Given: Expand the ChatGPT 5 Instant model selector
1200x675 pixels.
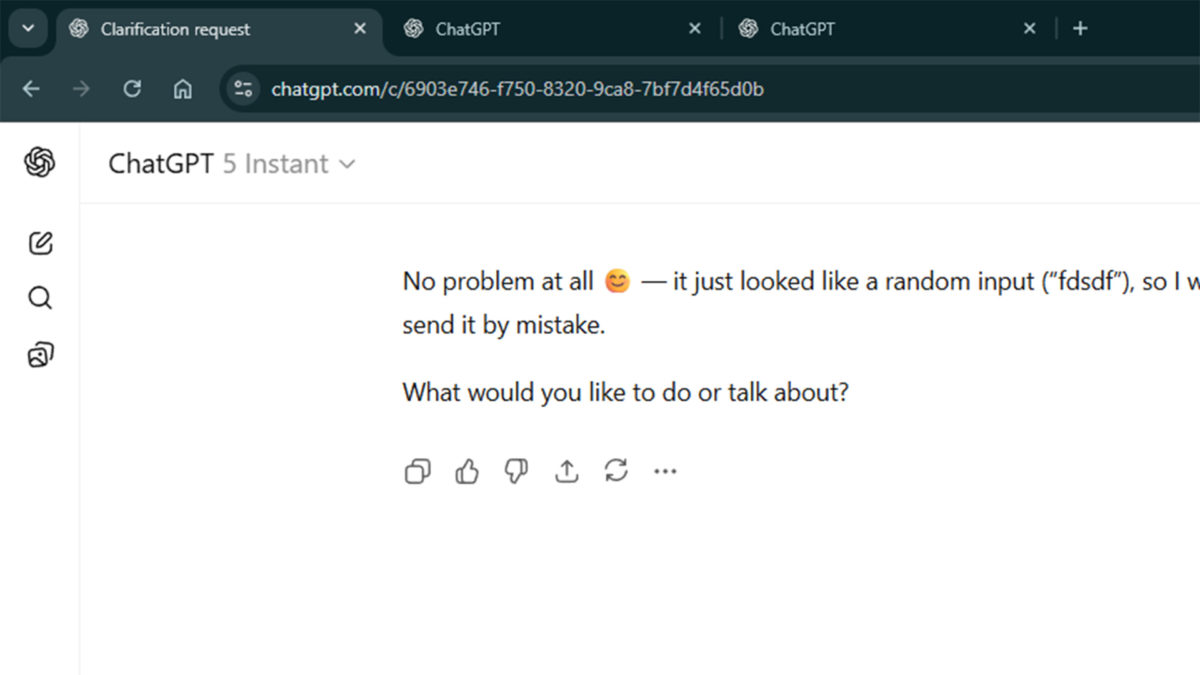Looking at the screenshot, I should pos(232,164).
